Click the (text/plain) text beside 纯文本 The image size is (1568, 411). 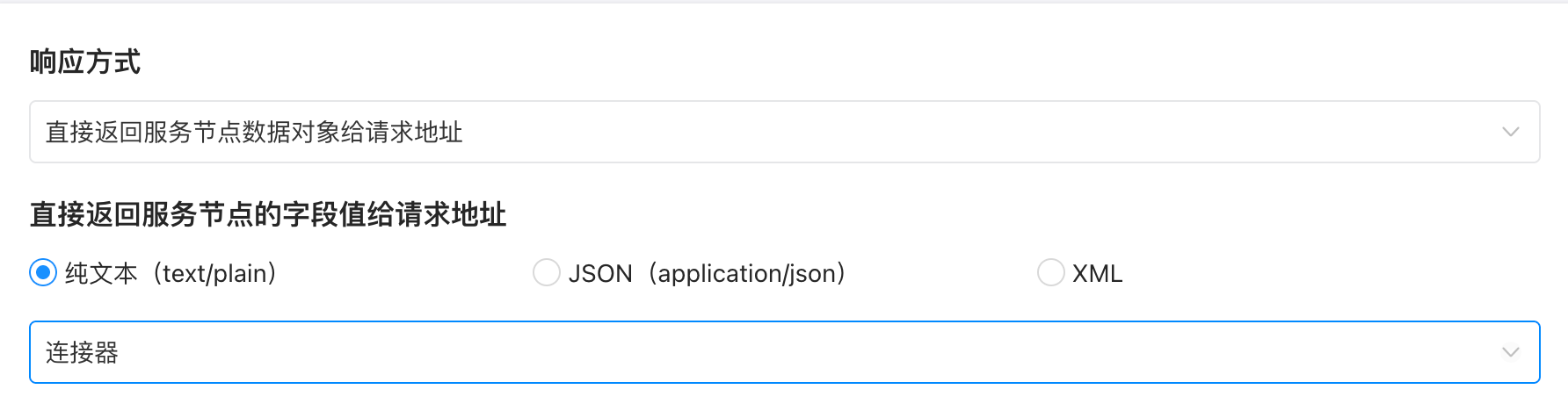click(215, 274)
